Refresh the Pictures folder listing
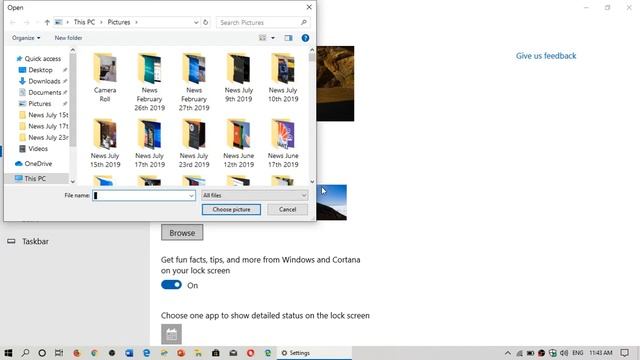The image size is (640, 360). (206, 22)
